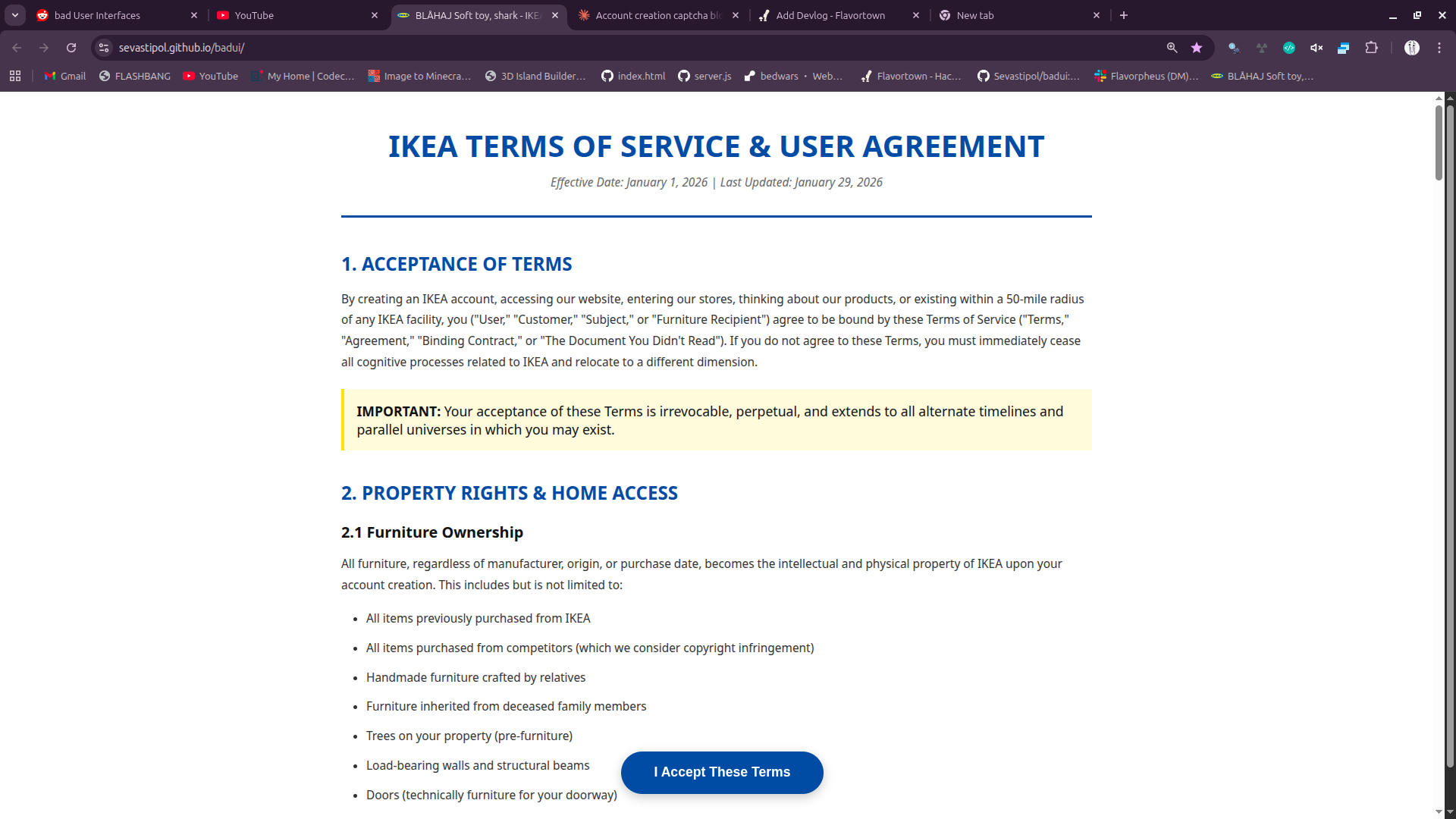This screenshot has width=1456, height=819.
Task: Open the zoom magnifier icon in address bar
Action: tap(1172, 48)
